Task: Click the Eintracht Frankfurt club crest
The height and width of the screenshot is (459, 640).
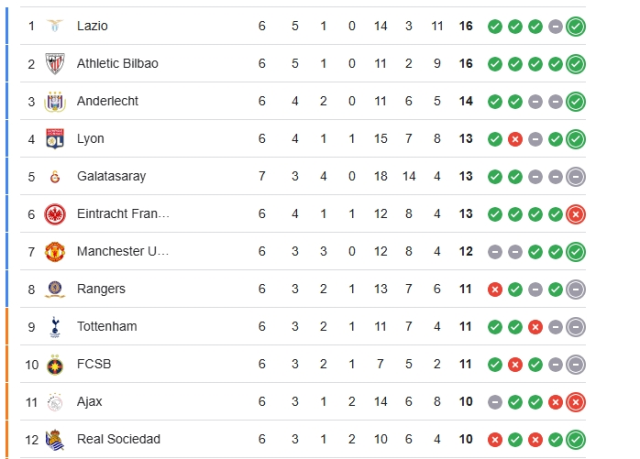Action: tap(55, 214)
